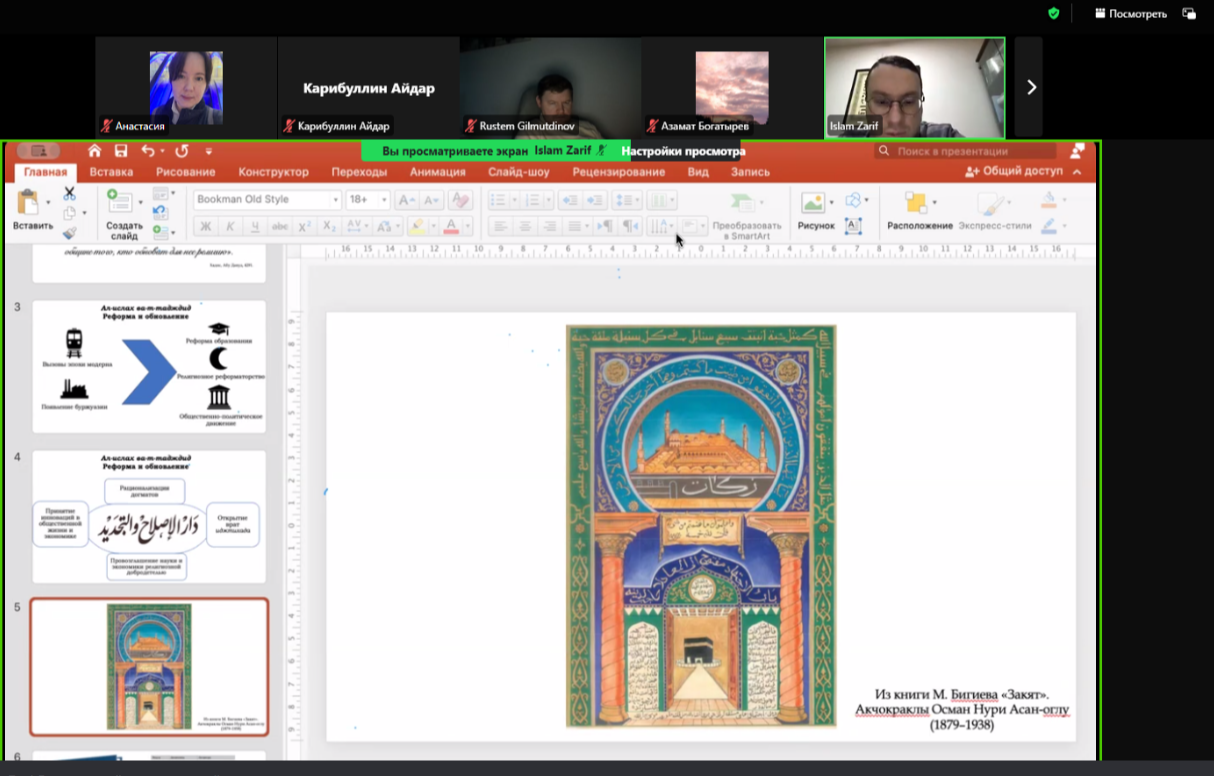Viewport: 1214px width, 776px height.
Task: Click the Text box icon
Action: point(853,226)
